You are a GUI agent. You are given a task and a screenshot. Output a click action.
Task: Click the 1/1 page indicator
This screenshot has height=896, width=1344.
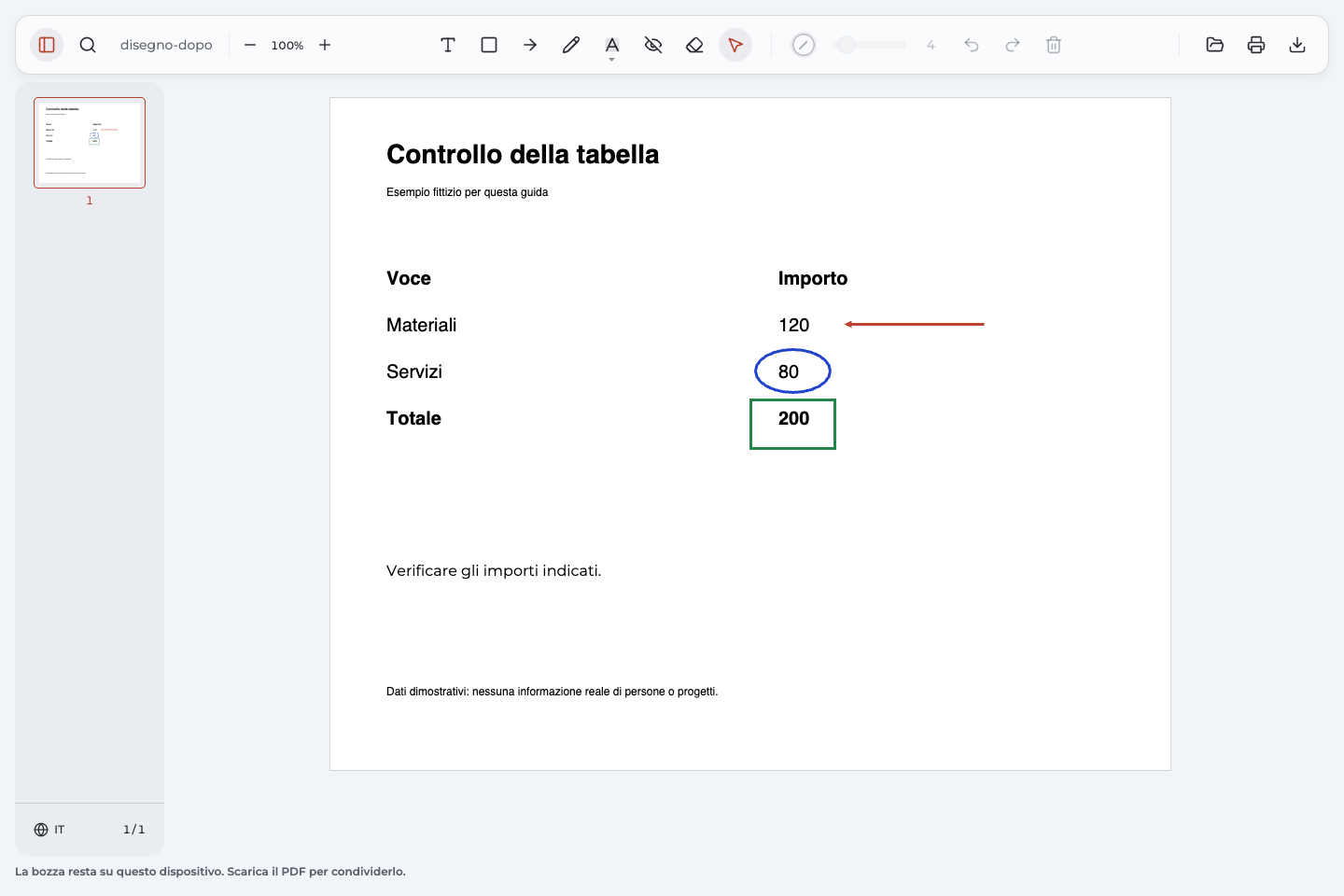[x=133, y=830]
